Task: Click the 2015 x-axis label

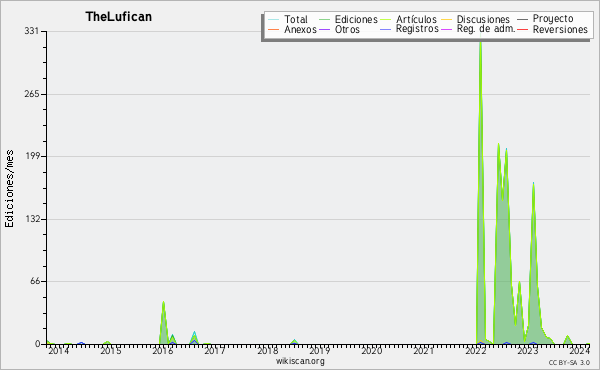Action: tap(111, 350)
